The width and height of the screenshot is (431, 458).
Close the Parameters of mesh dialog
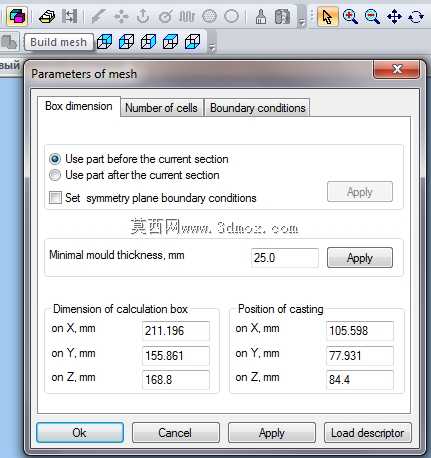point(396,69)
